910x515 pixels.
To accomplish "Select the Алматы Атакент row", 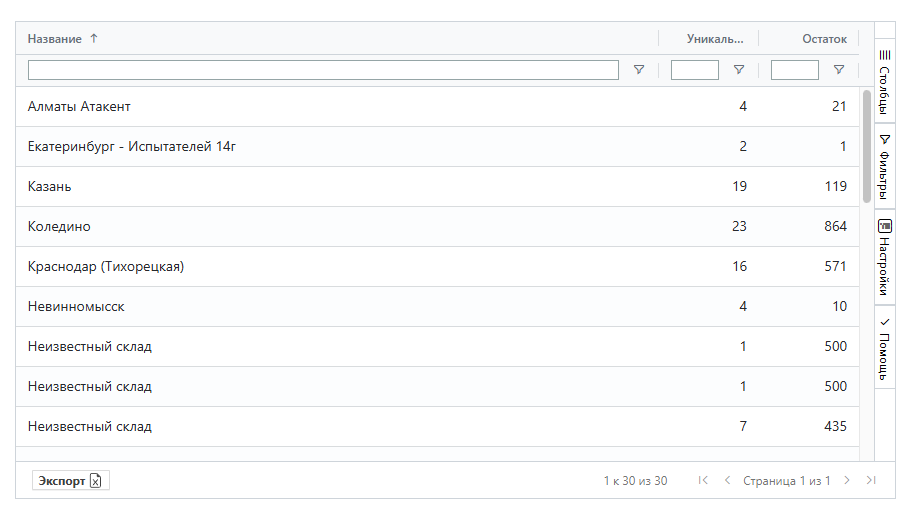I will point(437,106).
